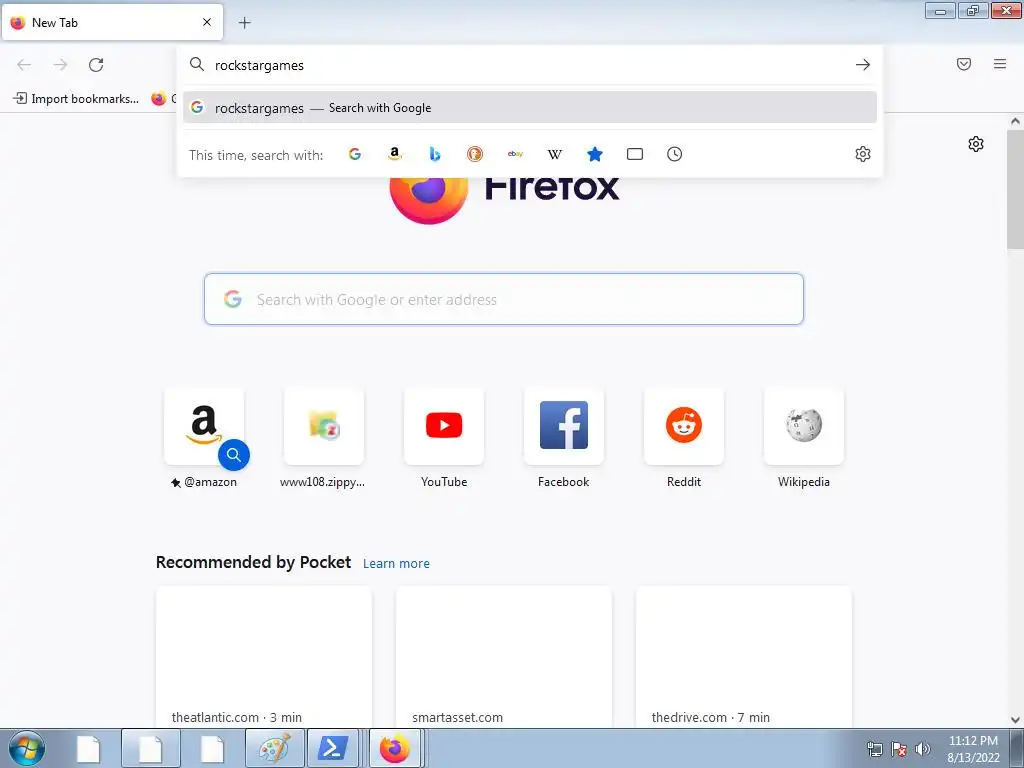Open the Save to Pocket button

[x=964, y=64]
